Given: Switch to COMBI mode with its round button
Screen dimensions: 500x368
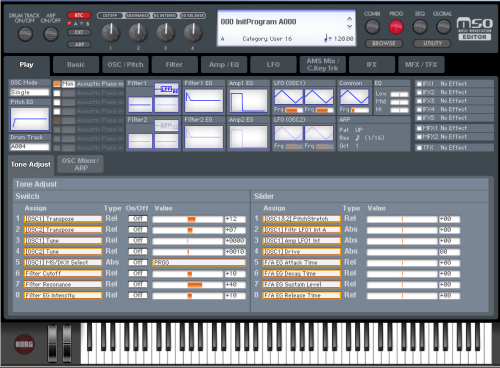Looking at the screenshot, I should click(372, 27).
